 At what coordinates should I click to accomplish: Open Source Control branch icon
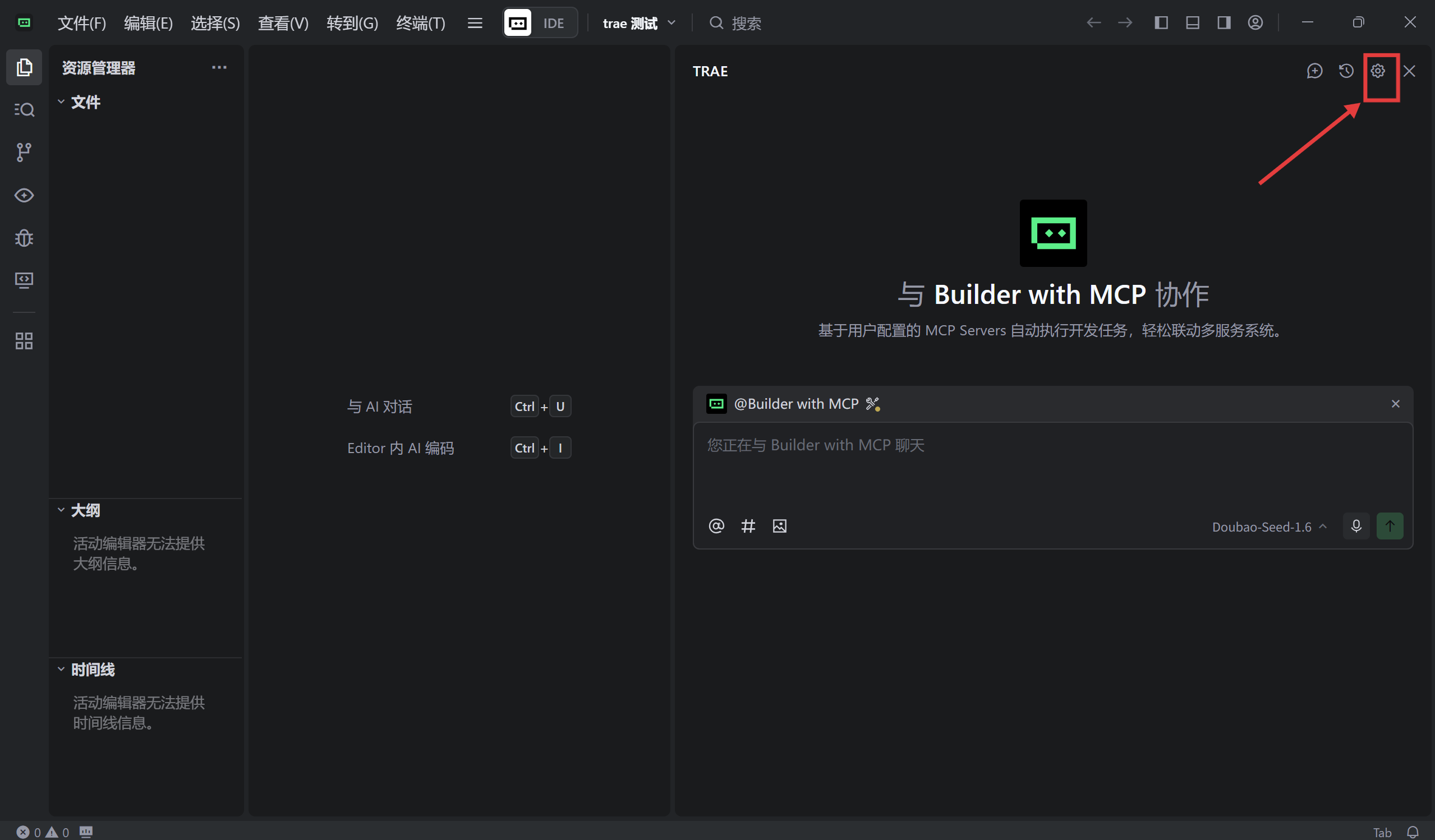[x=24, y=152]
